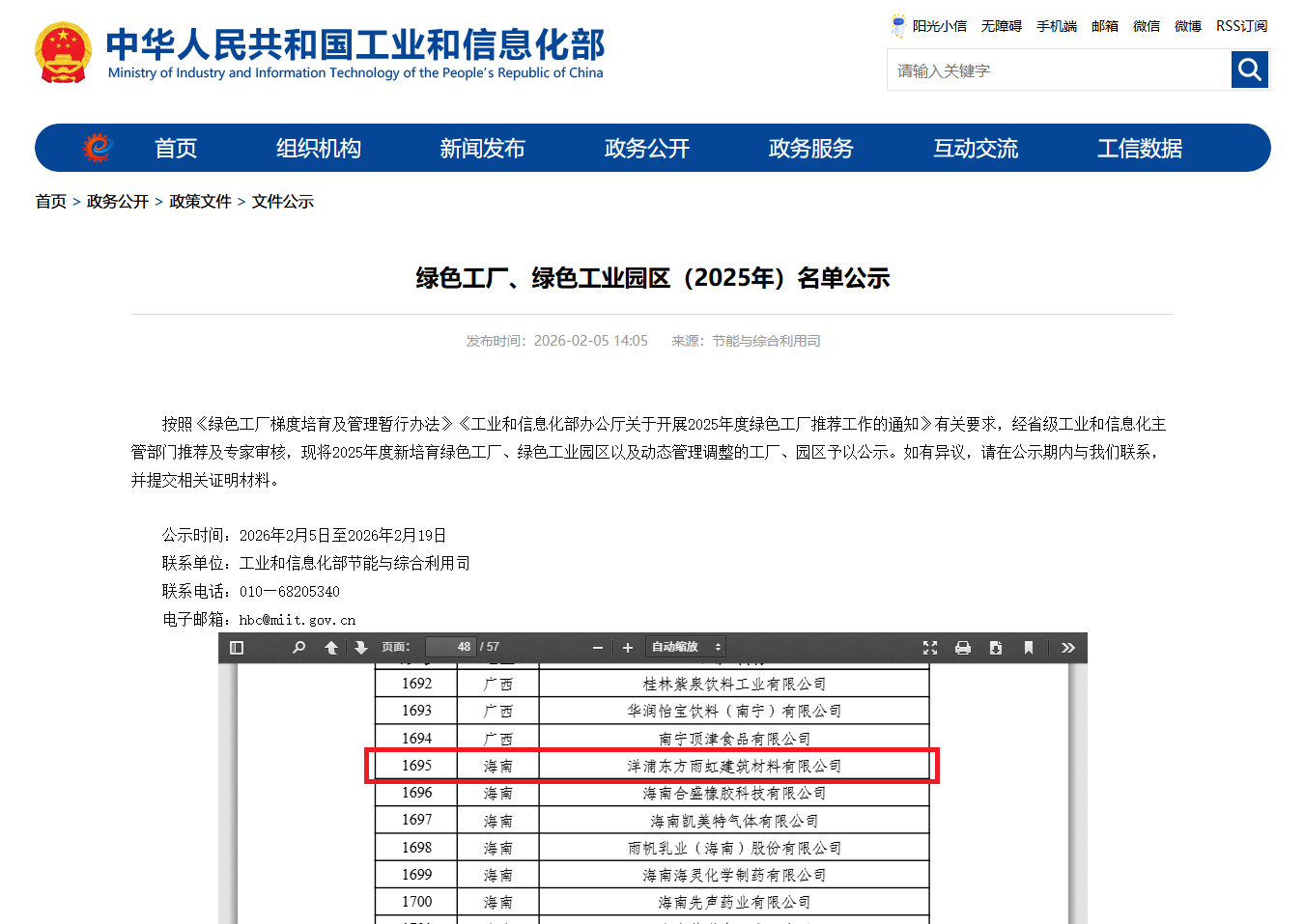The image size is (1304, 924).
Task: Expand more tools with the double chevron
Action: tap(1067, 647)
